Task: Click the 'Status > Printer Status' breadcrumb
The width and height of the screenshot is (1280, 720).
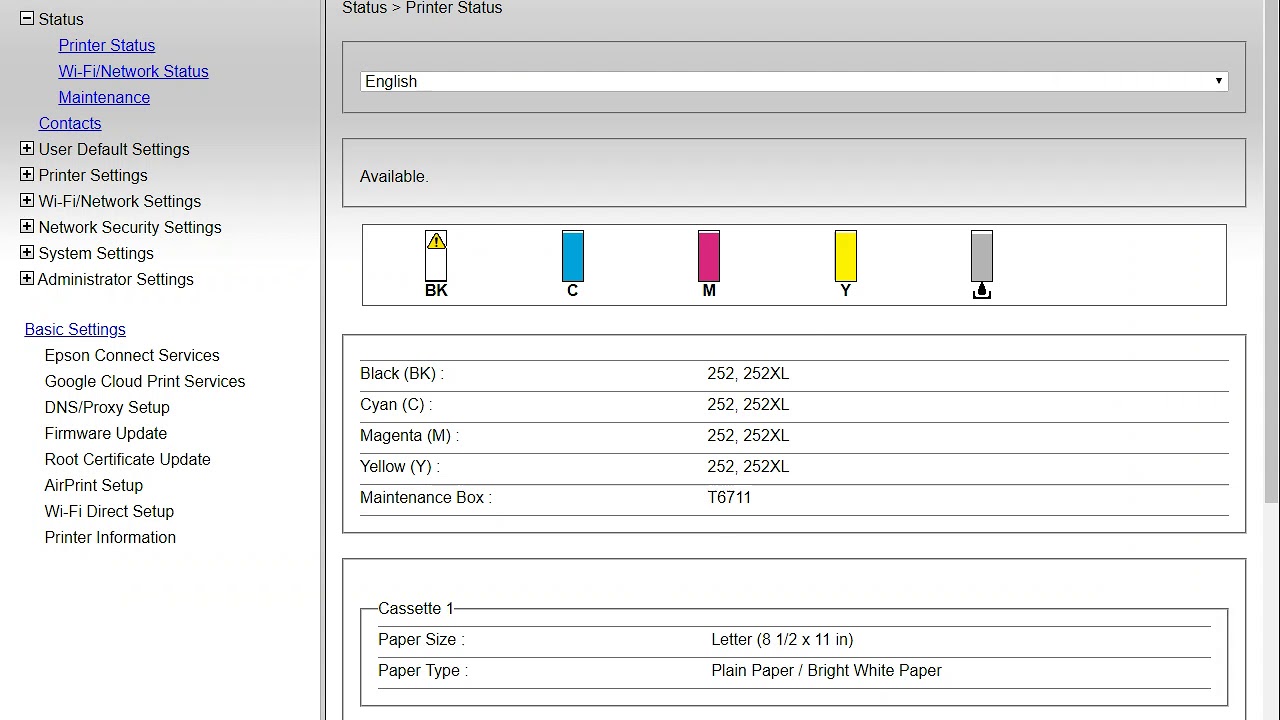Action: tap(422, 8)
